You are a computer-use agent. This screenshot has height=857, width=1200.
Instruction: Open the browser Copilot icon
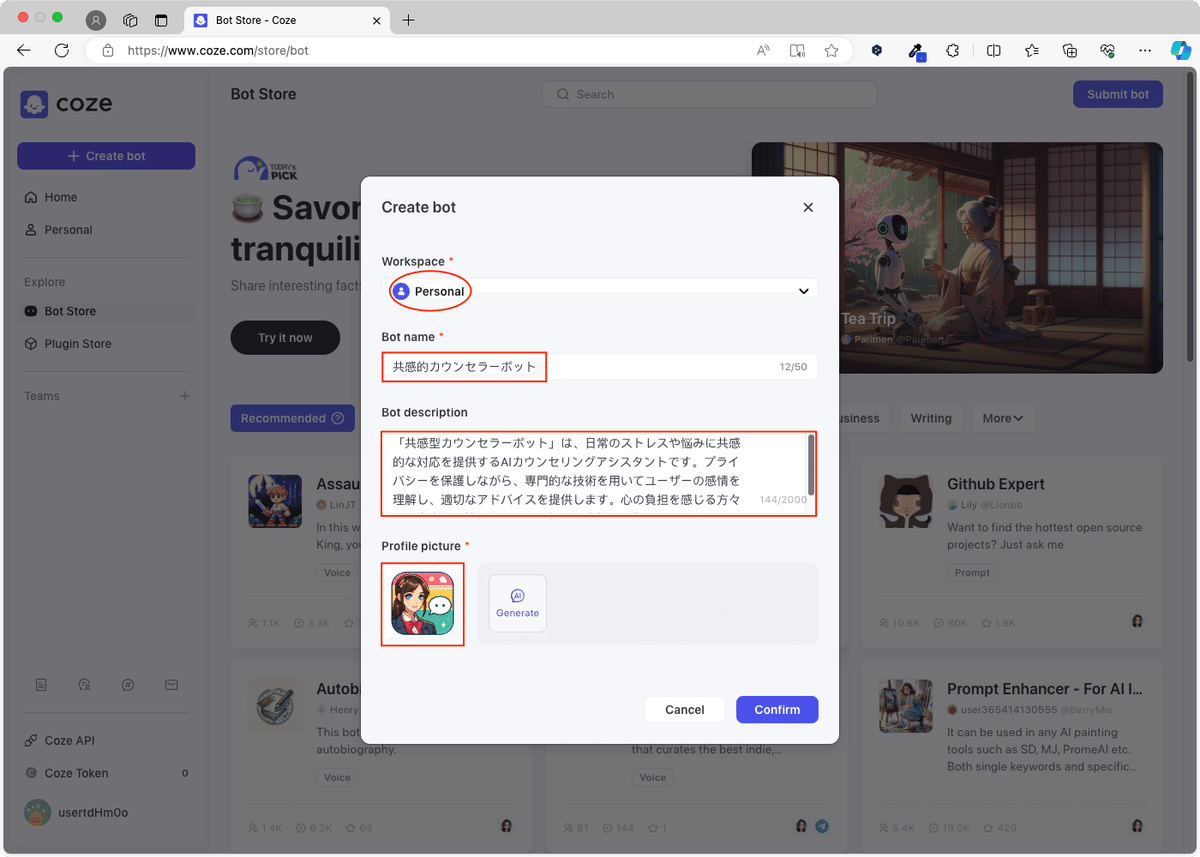[x=1181, y=50]
